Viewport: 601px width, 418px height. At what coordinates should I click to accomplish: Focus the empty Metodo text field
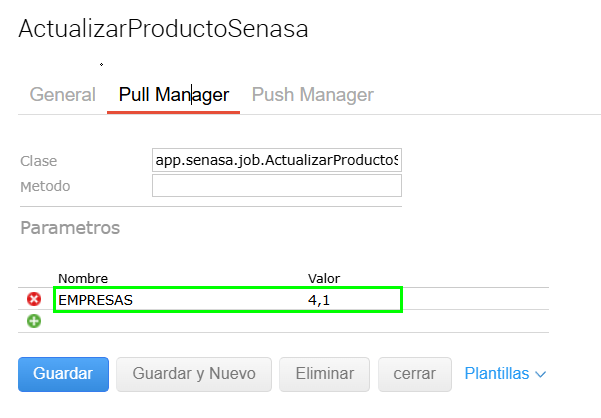276,186
